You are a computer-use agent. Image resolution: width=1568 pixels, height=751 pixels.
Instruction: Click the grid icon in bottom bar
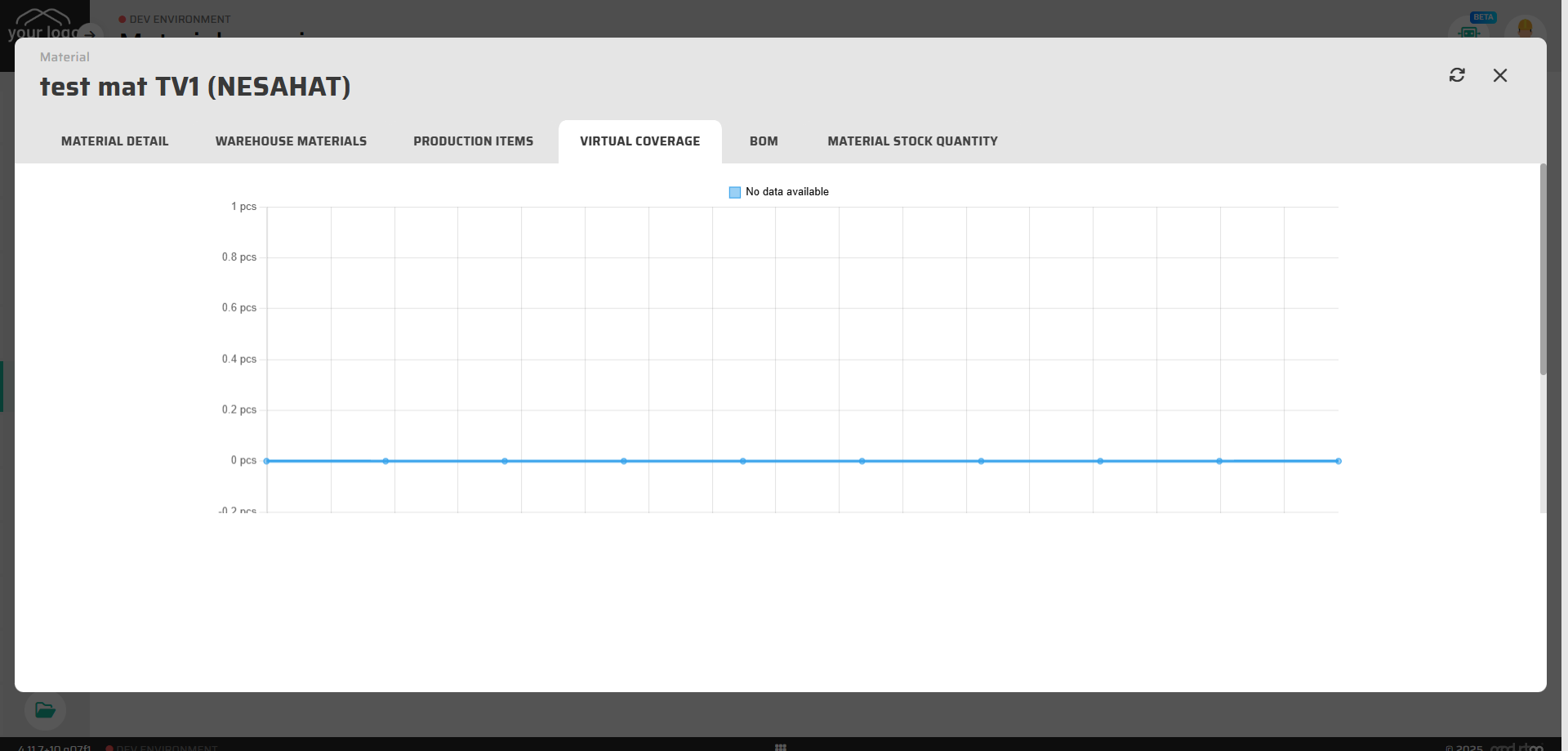[781, 747]
